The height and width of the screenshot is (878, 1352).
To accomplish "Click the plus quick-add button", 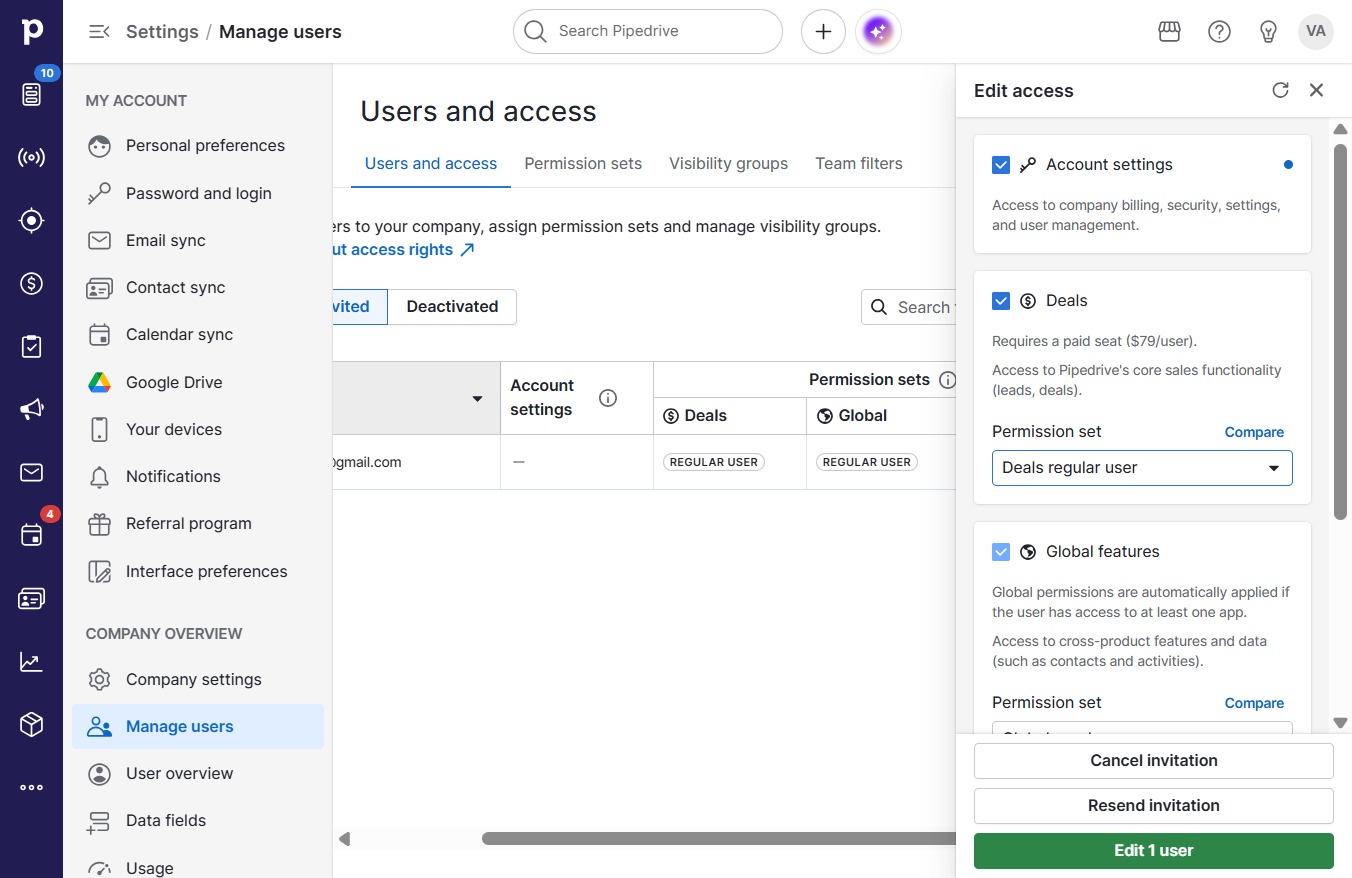I will point(823,32).
